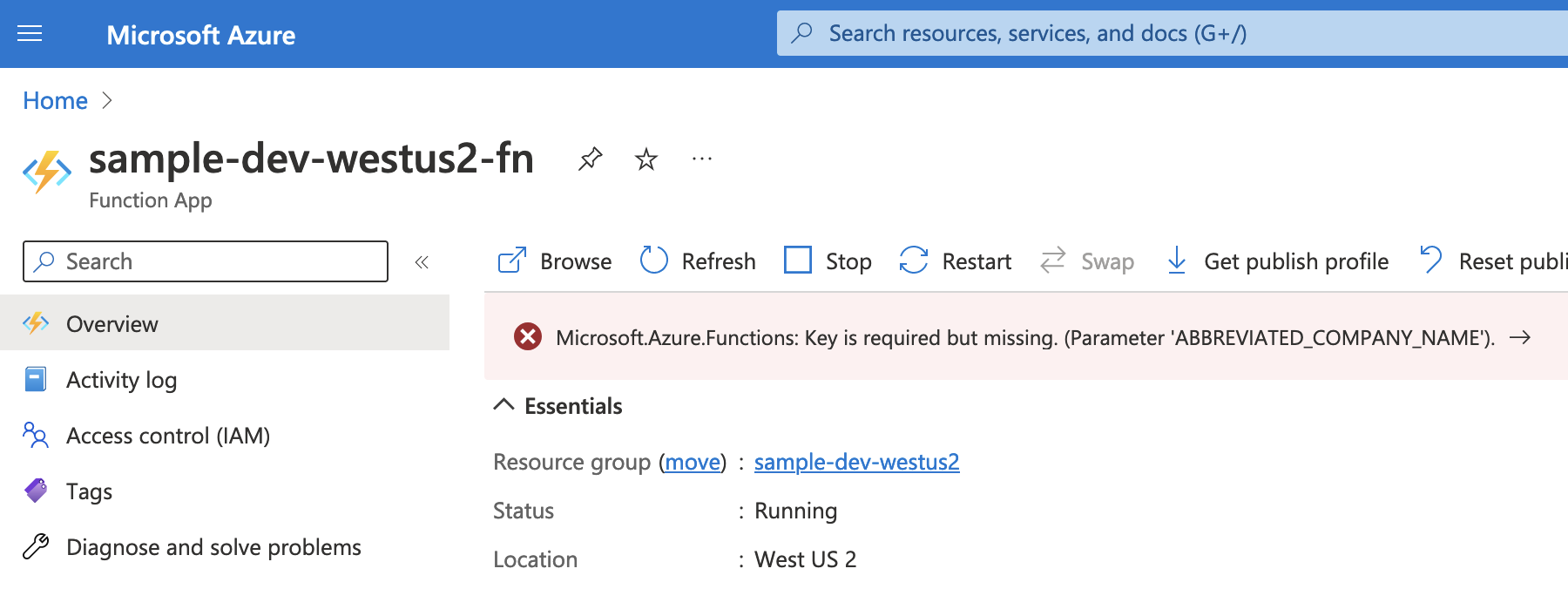Mark function app as favorite star
Screen dimensions: 1568x589
coord(645,159)
